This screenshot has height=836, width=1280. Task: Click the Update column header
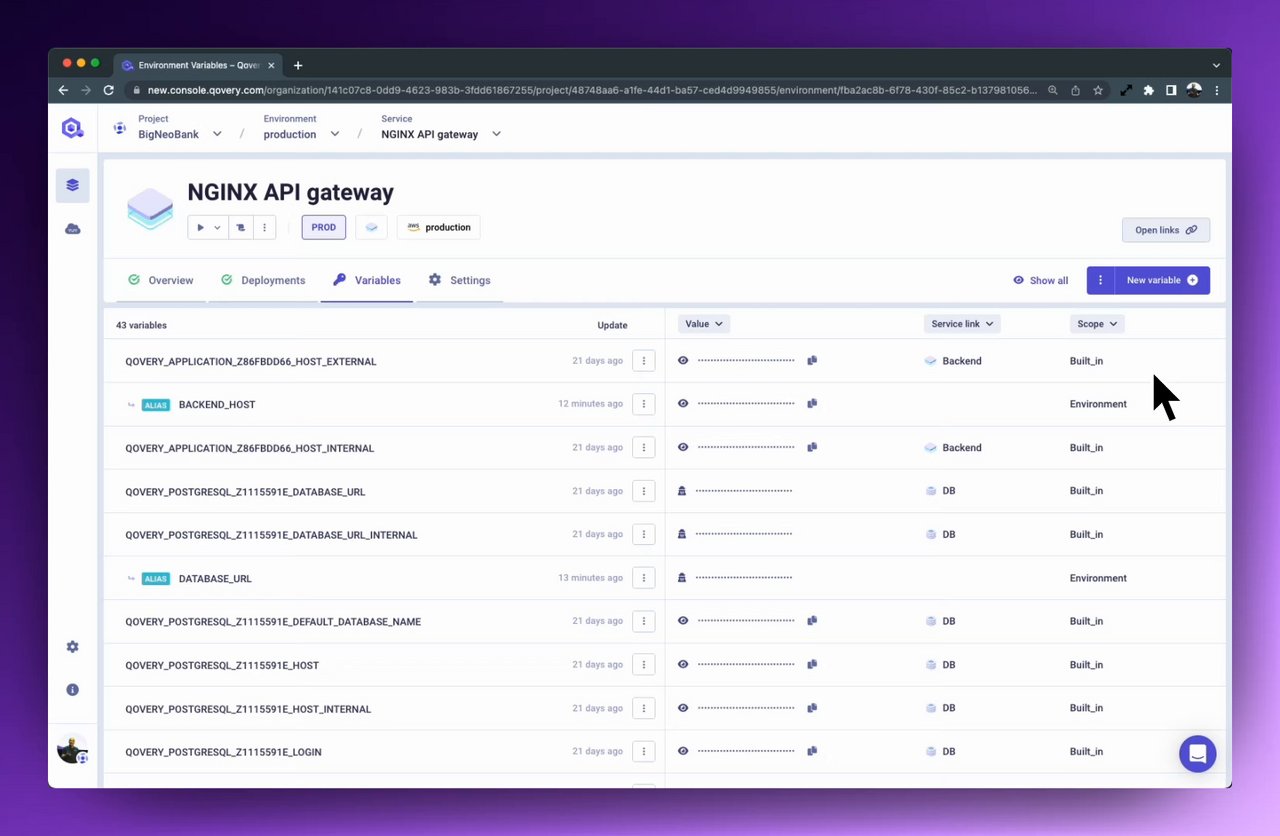tap(612, 325)
